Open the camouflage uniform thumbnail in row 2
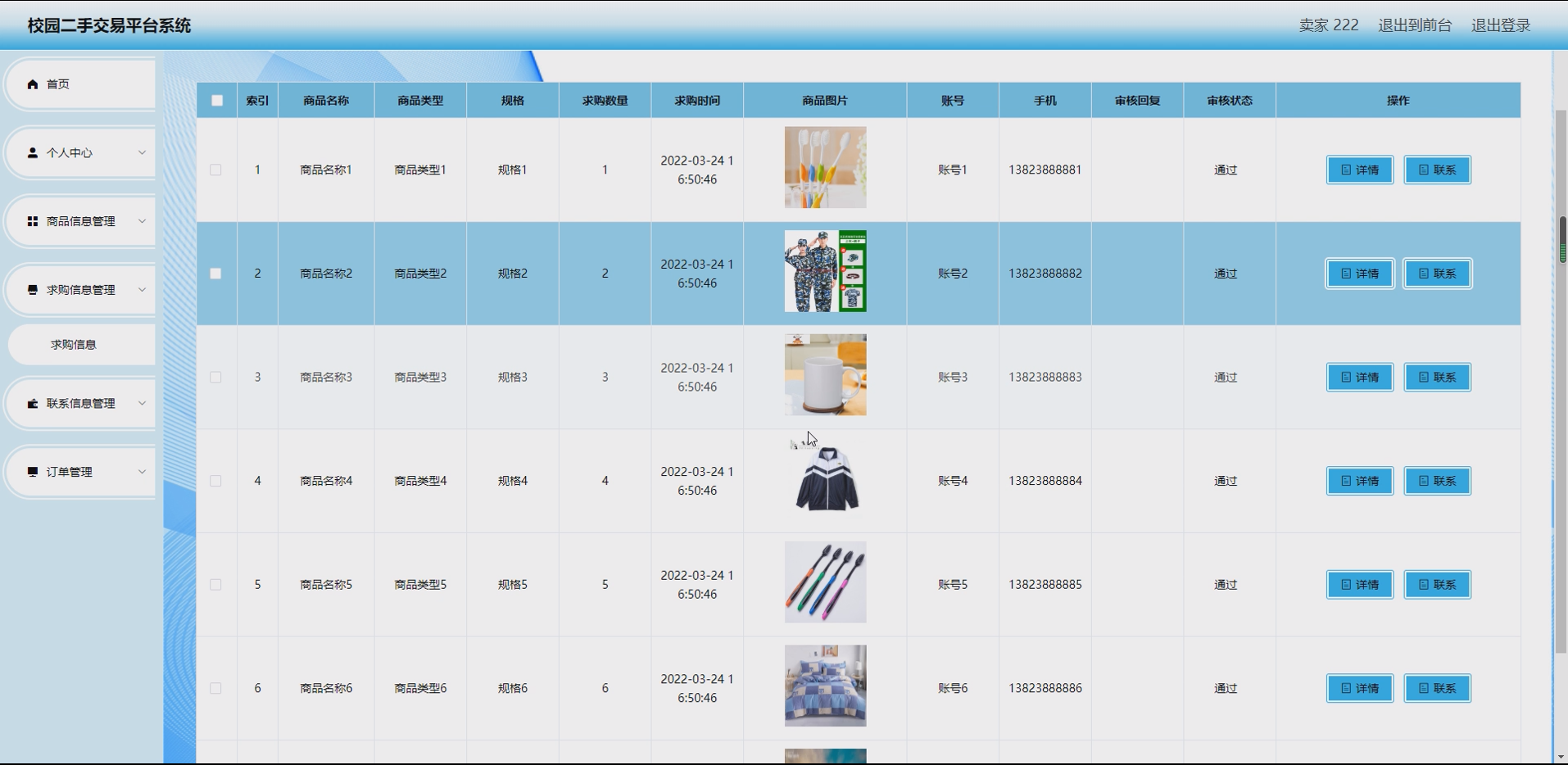Screen dimensions: 1568x765 pyautogui.click(x=825, y=271)
